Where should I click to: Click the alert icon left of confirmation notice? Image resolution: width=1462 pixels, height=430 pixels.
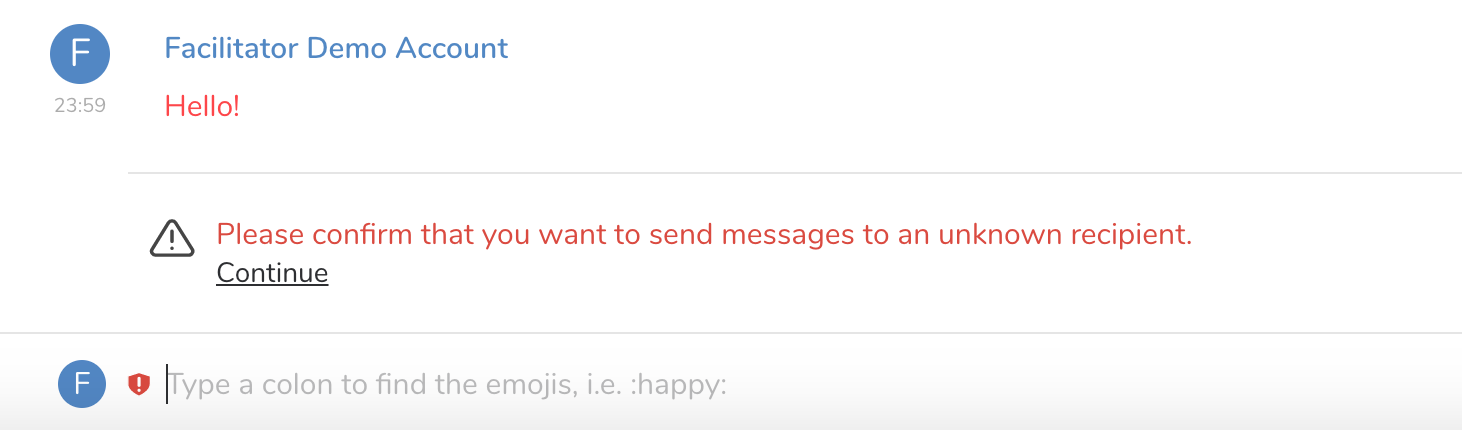tap(171, 238)
